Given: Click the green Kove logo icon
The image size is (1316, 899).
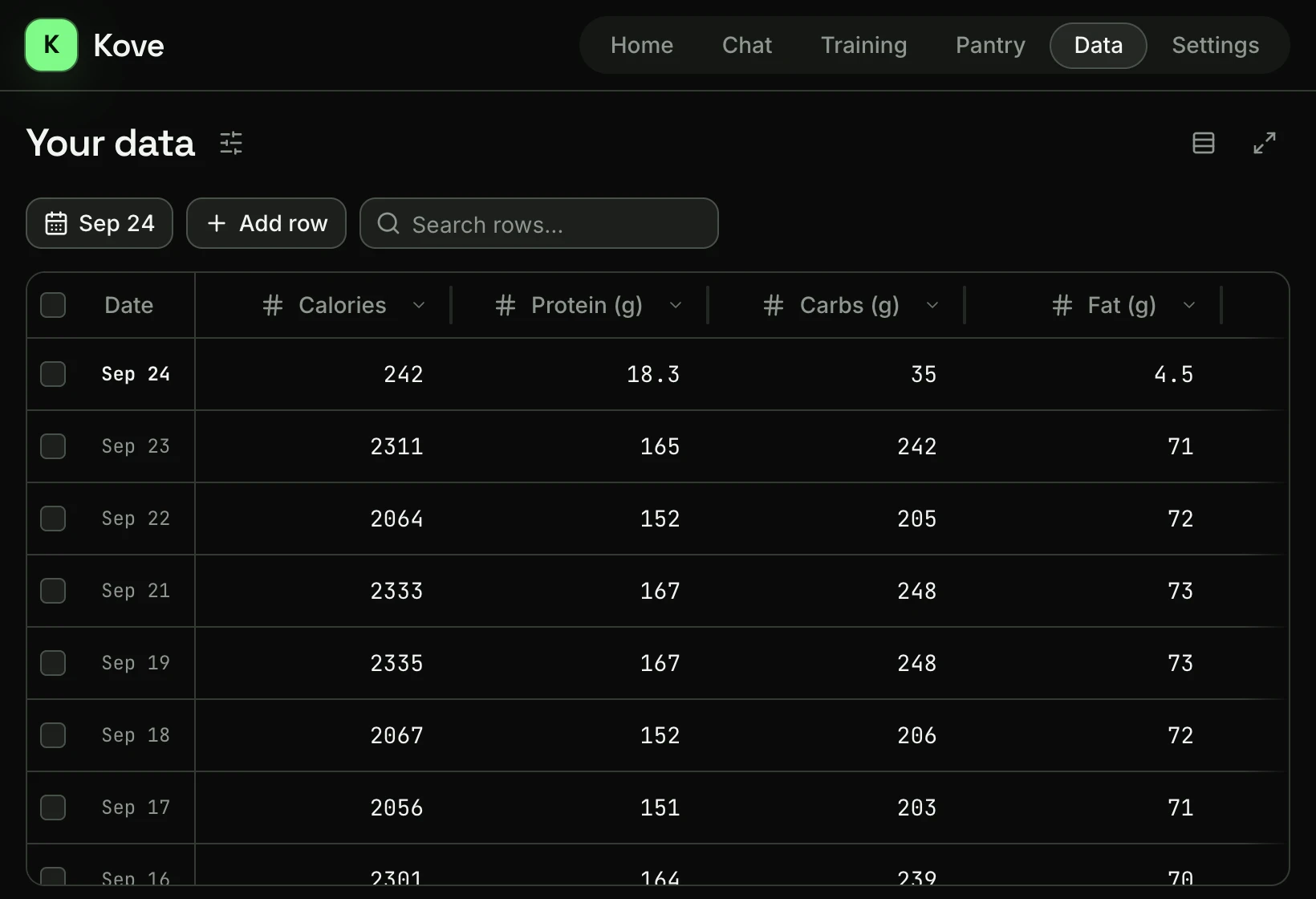Looking at the screenshot, I should tap(51, 45).
